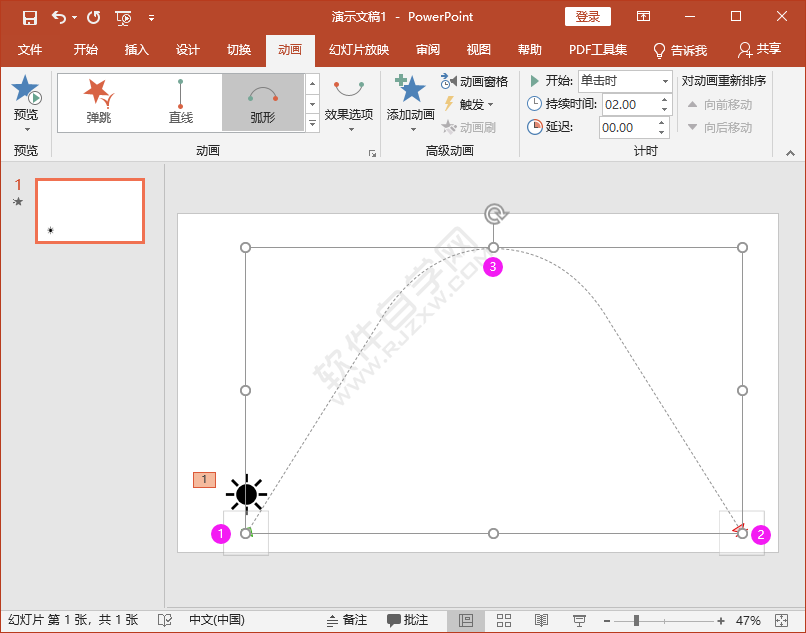Select the Line (直线) motion path
Viewport: 806px width, 633px height.
[181, 102]
